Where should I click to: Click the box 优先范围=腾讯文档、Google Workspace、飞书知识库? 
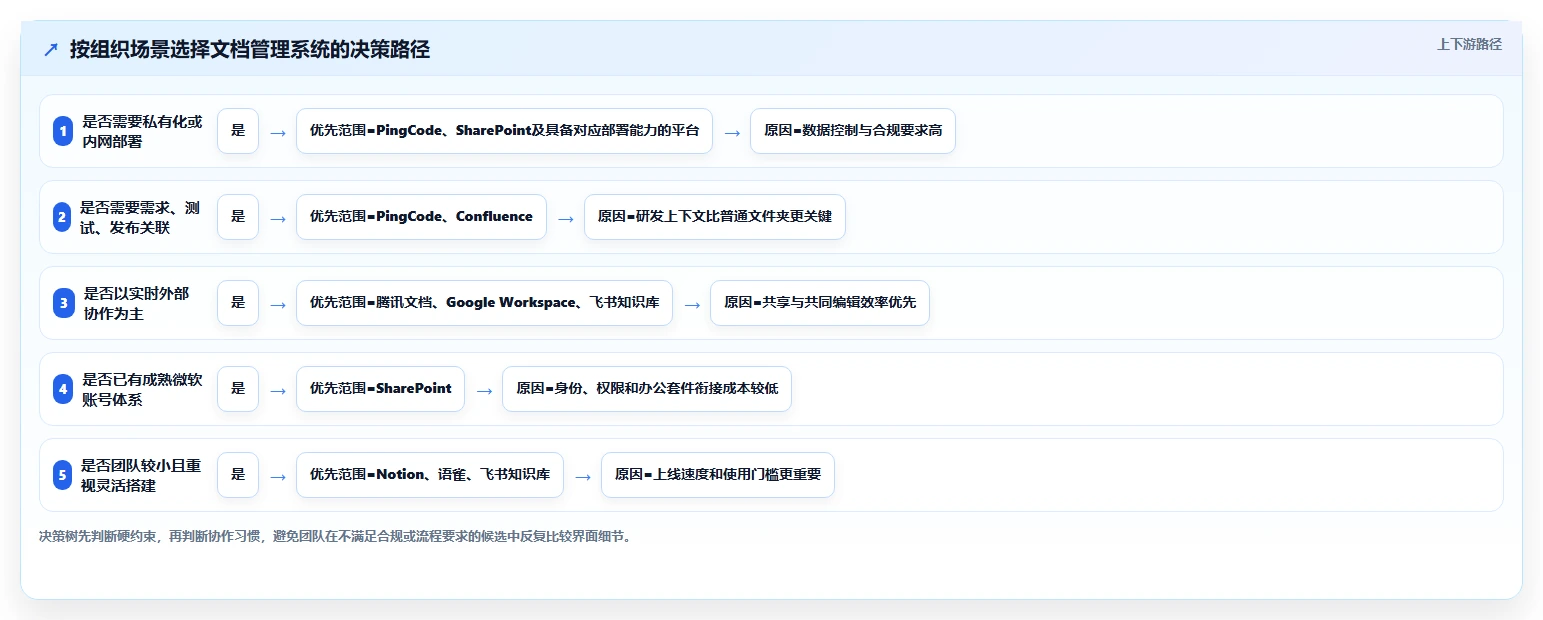pyautogui.click(x=484, y=303)
